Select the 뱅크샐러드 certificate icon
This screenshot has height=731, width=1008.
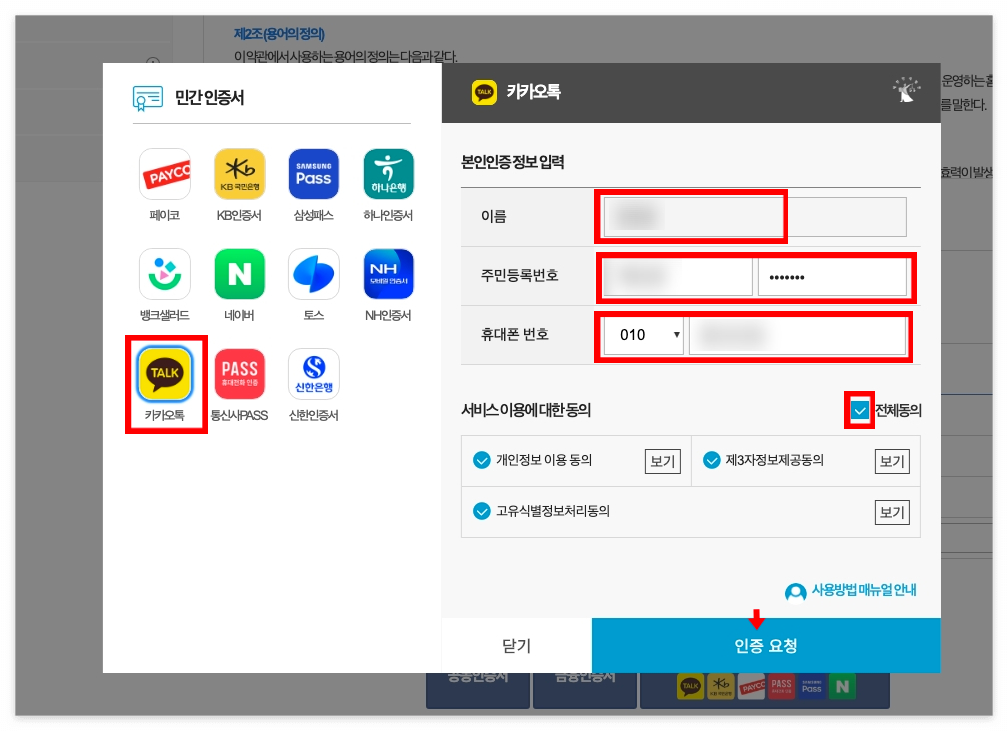coord(165,275)
